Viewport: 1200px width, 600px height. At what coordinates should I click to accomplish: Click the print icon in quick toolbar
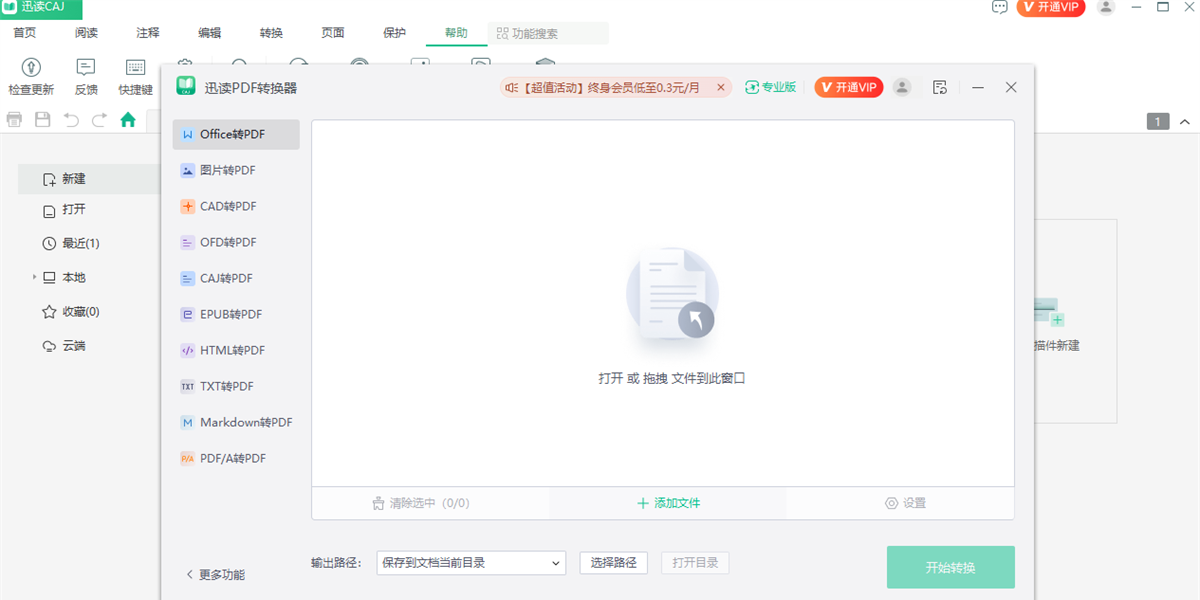point(15,120)
